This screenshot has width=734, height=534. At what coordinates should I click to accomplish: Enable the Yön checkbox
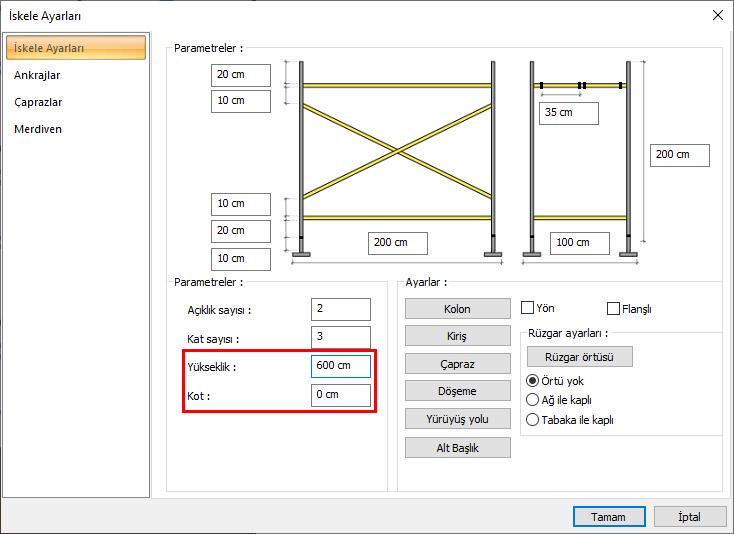click(x=529, y=308)
